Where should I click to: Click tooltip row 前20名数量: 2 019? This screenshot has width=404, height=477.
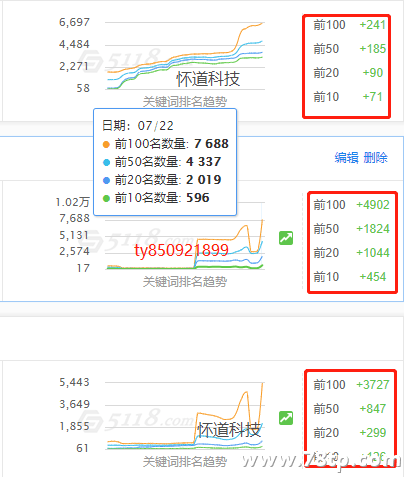(162, 180)
